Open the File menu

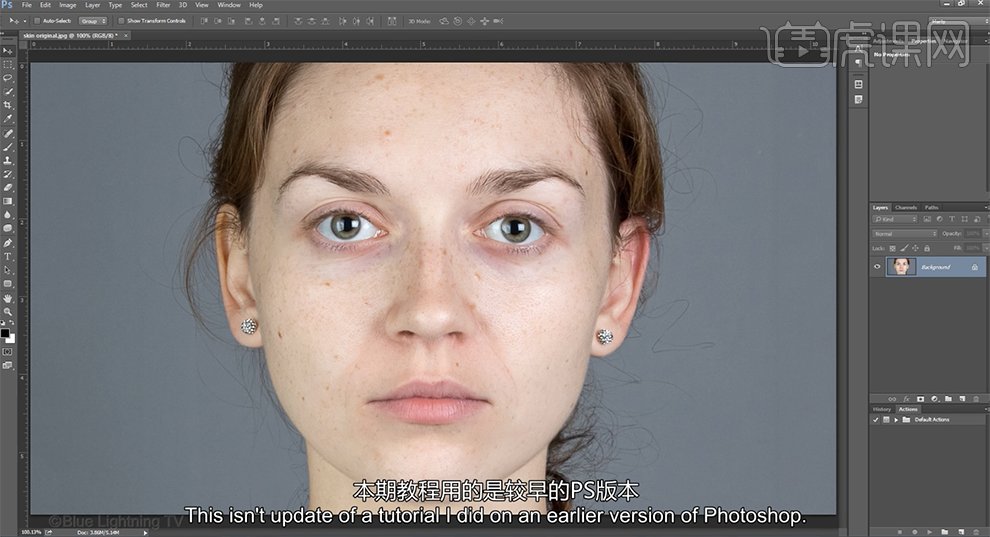pyautogui.click(x=27, y=5)
